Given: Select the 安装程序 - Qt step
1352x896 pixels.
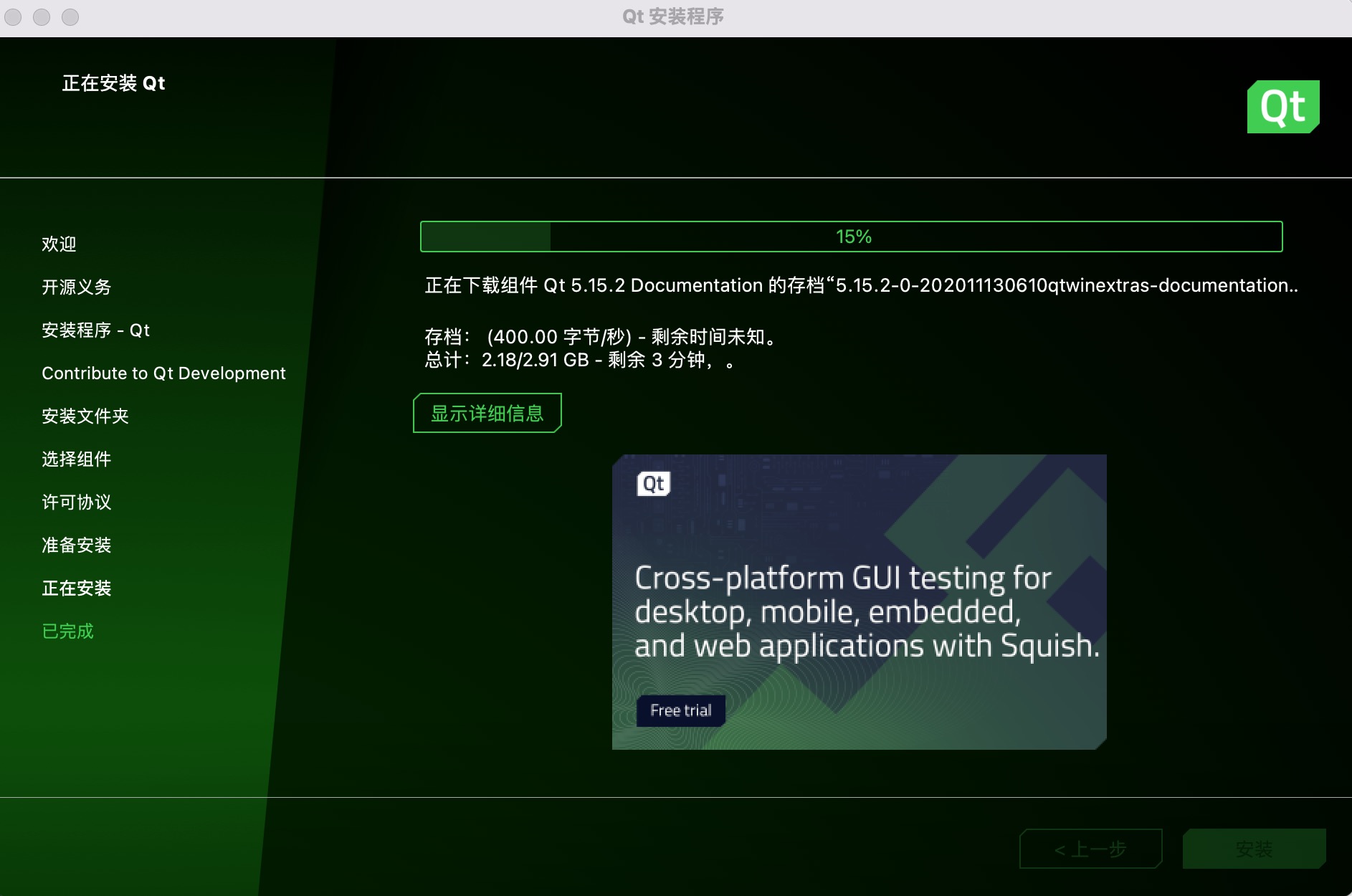Looking at the screenshot, I should click(x=96, y=330).
